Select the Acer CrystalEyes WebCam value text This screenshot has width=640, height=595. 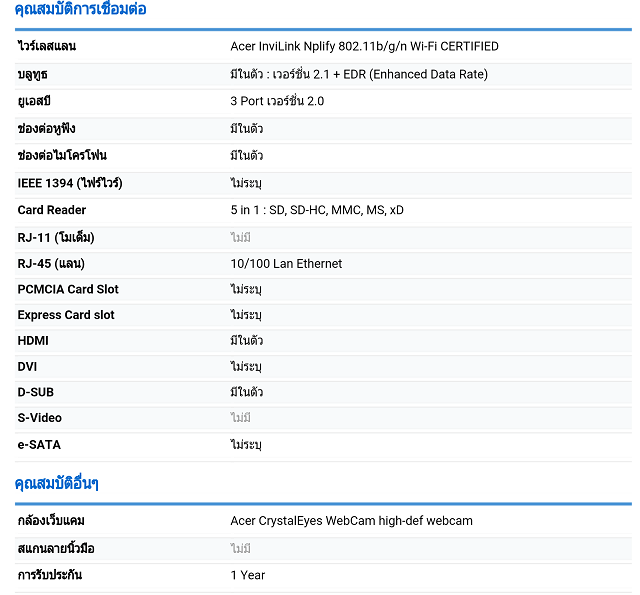pos(351,521)
